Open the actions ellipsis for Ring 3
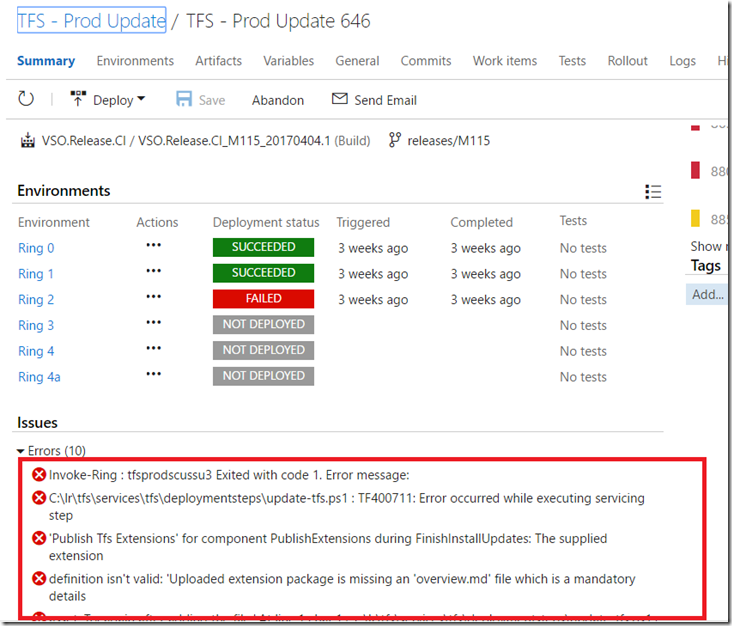Screen dimensions: 732x626 pyautogui.click(x=154, y=322)
